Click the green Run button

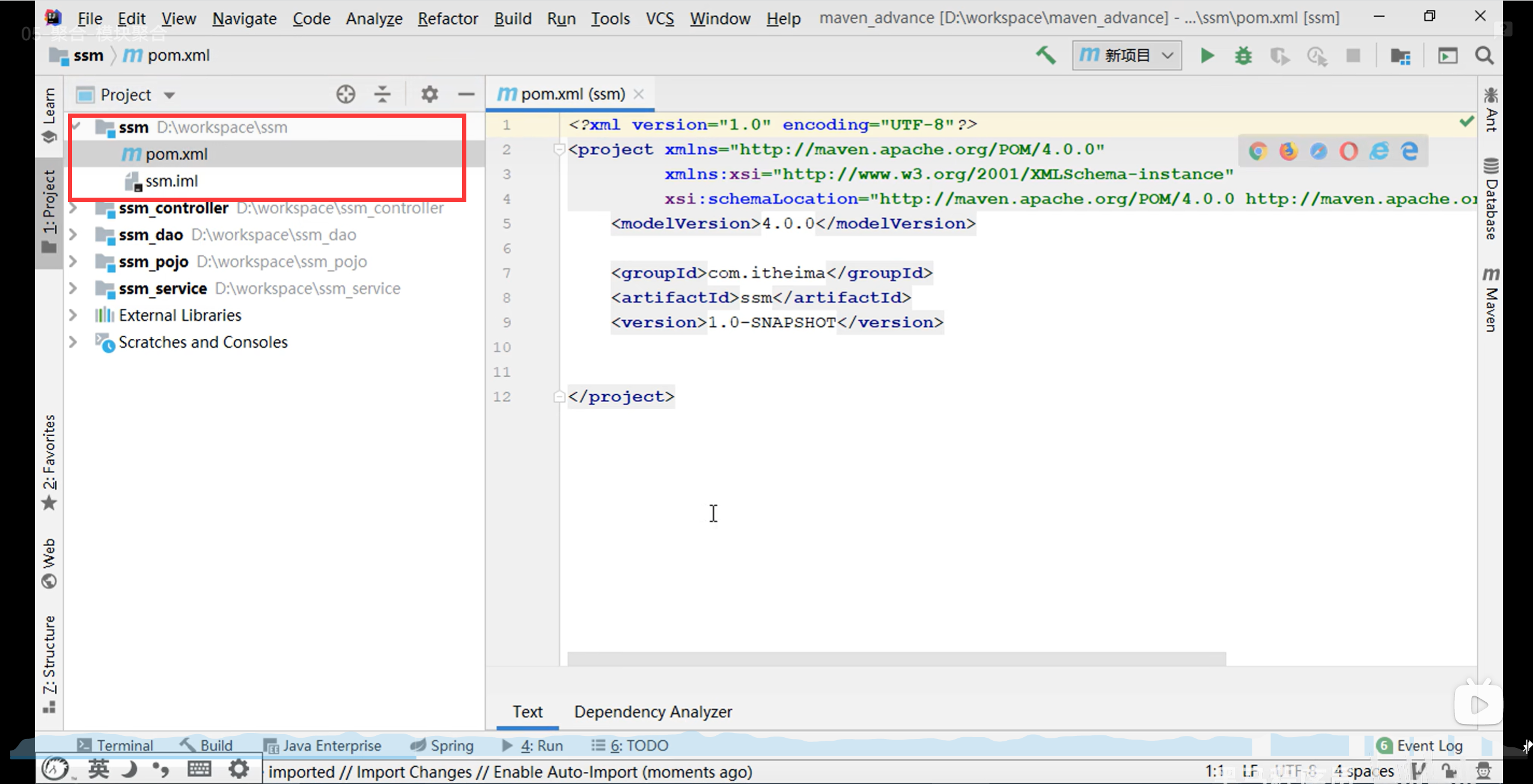point(1207,56)
